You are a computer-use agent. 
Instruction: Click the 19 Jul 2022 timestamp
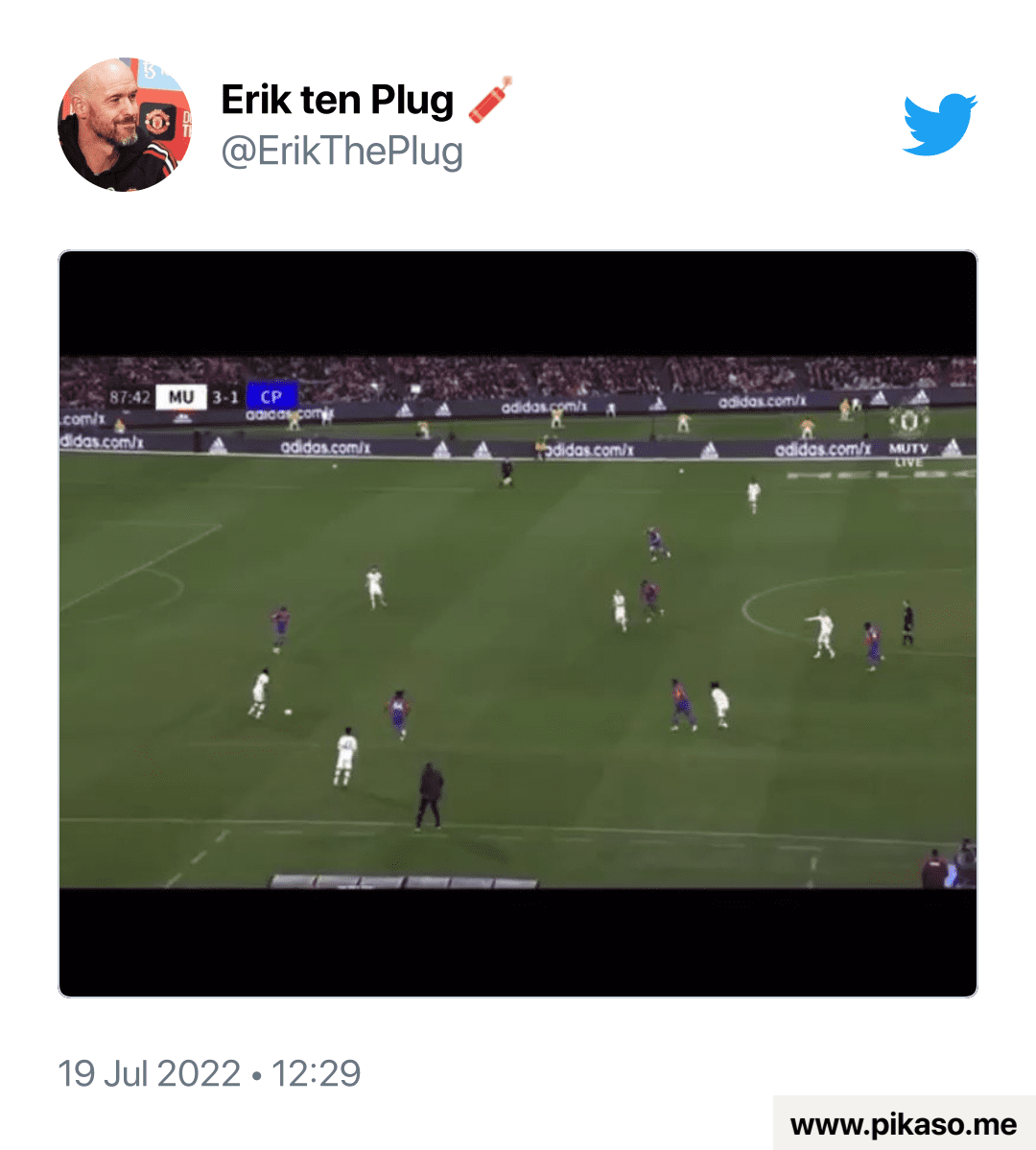[209, 1073]
